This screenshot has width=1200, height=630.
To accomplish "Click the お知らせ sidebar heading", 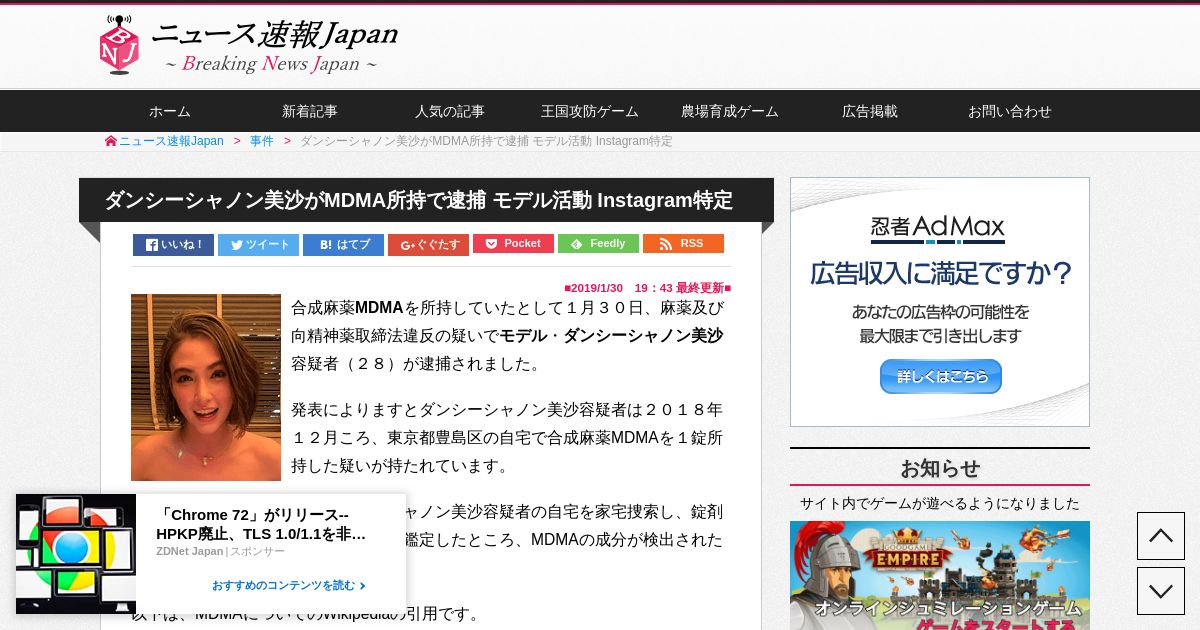I will point(940,468).
